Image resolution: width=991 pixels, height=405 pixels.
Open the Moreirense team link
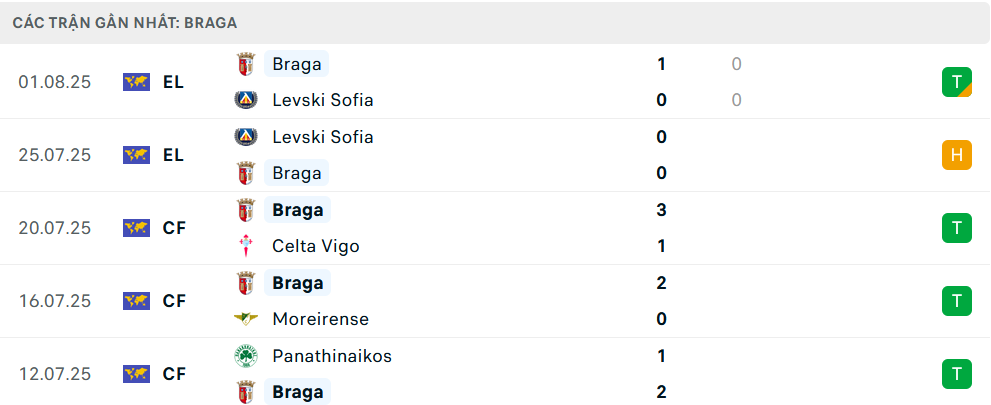click(320, 319)
